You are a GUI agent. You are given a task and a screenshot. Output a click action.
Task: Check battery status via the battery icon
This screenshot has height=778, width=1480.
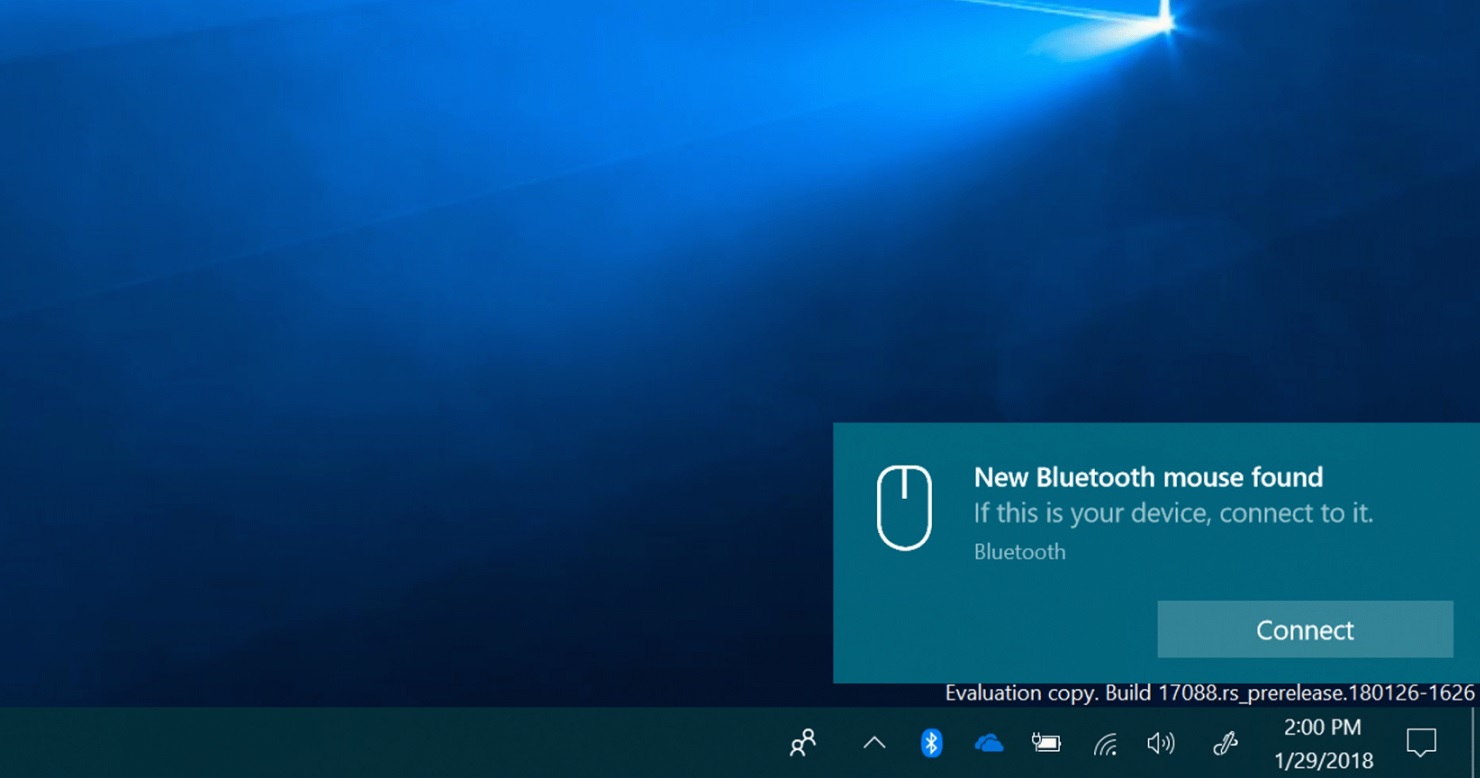click(1046, 743)
